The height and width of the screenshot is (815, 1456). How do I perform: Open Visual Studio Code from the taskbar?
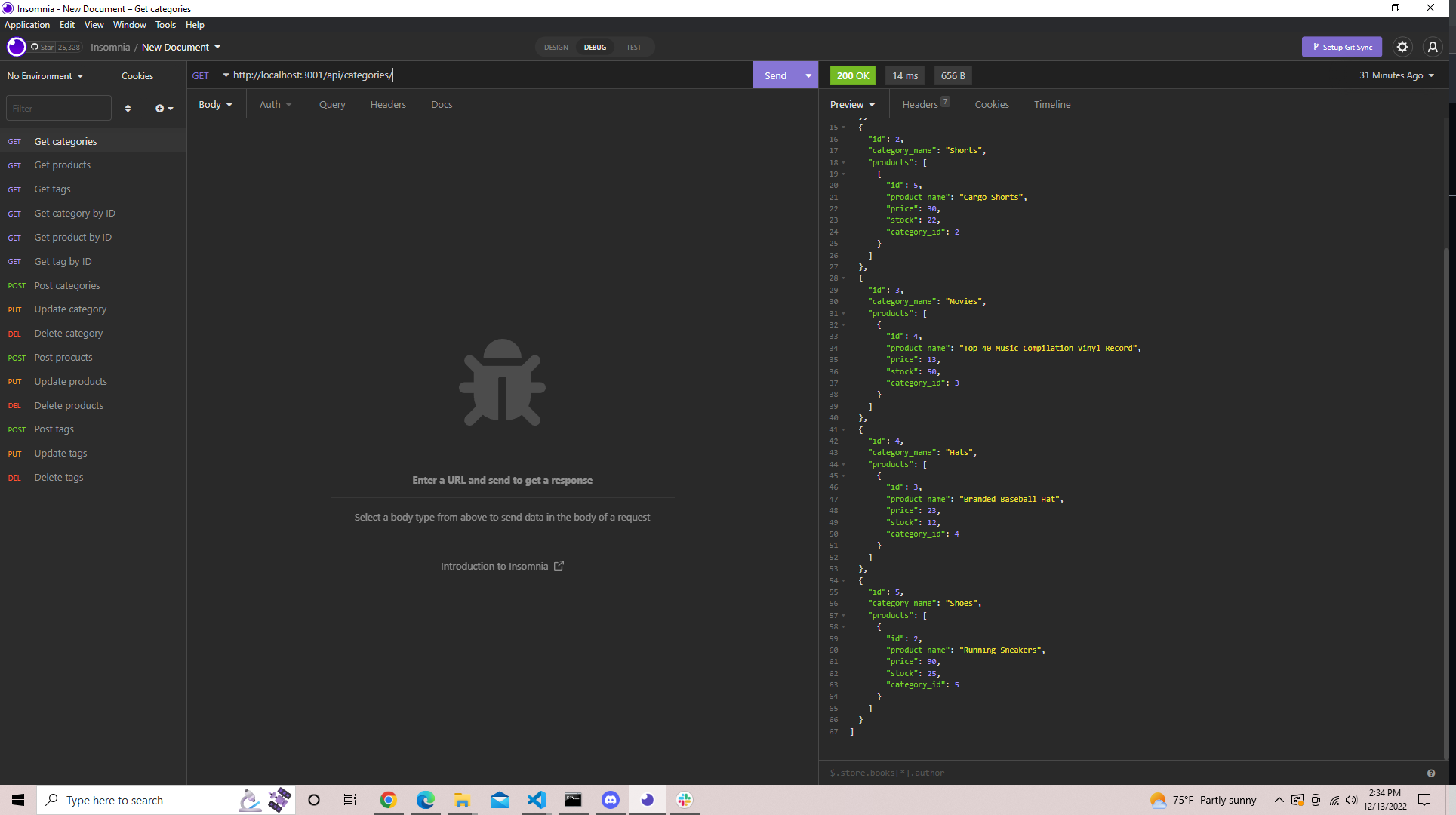click(536, 800)
